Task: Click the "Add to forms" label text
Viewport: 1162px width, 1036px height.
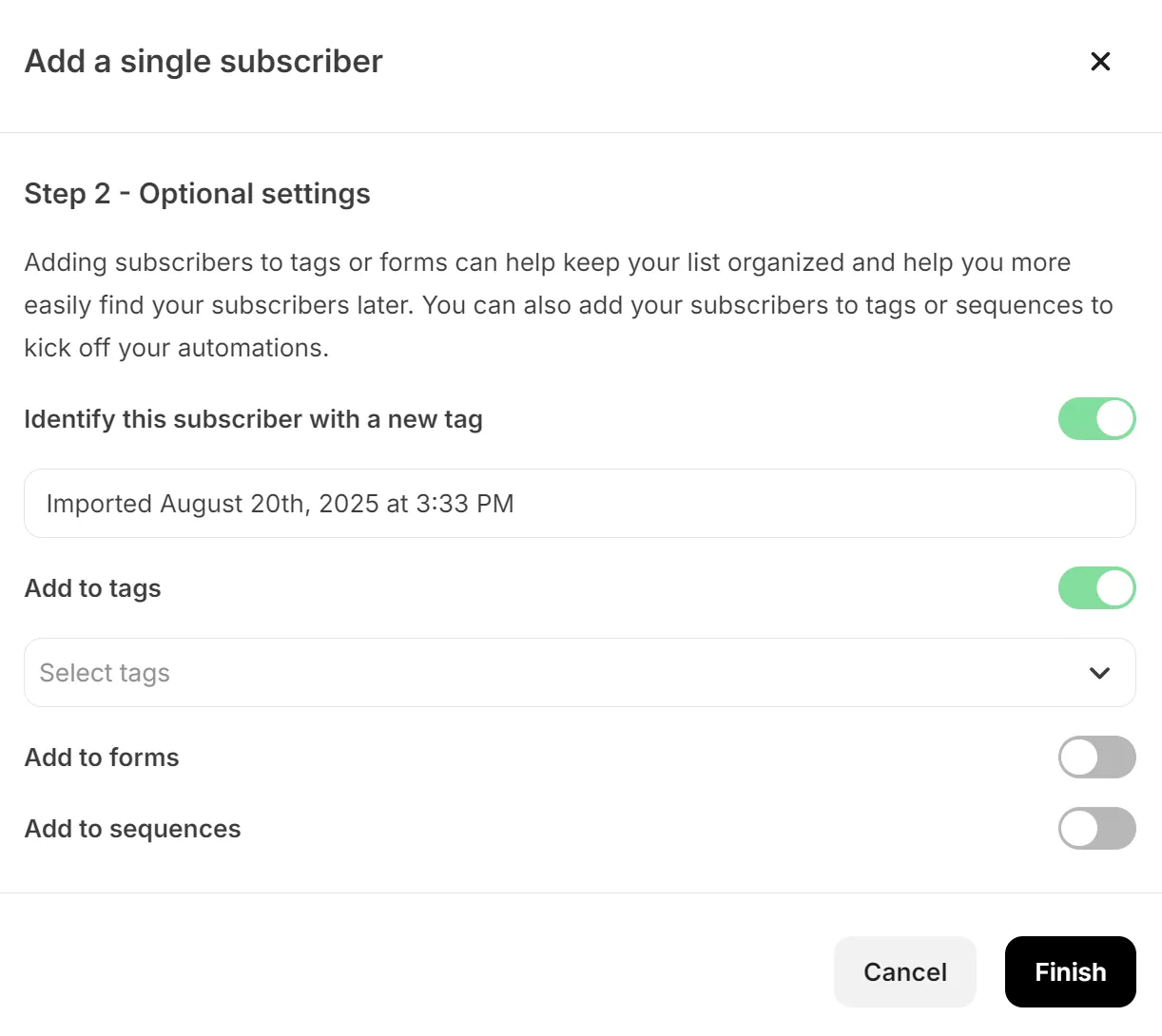Action: (x=102, y=758)
